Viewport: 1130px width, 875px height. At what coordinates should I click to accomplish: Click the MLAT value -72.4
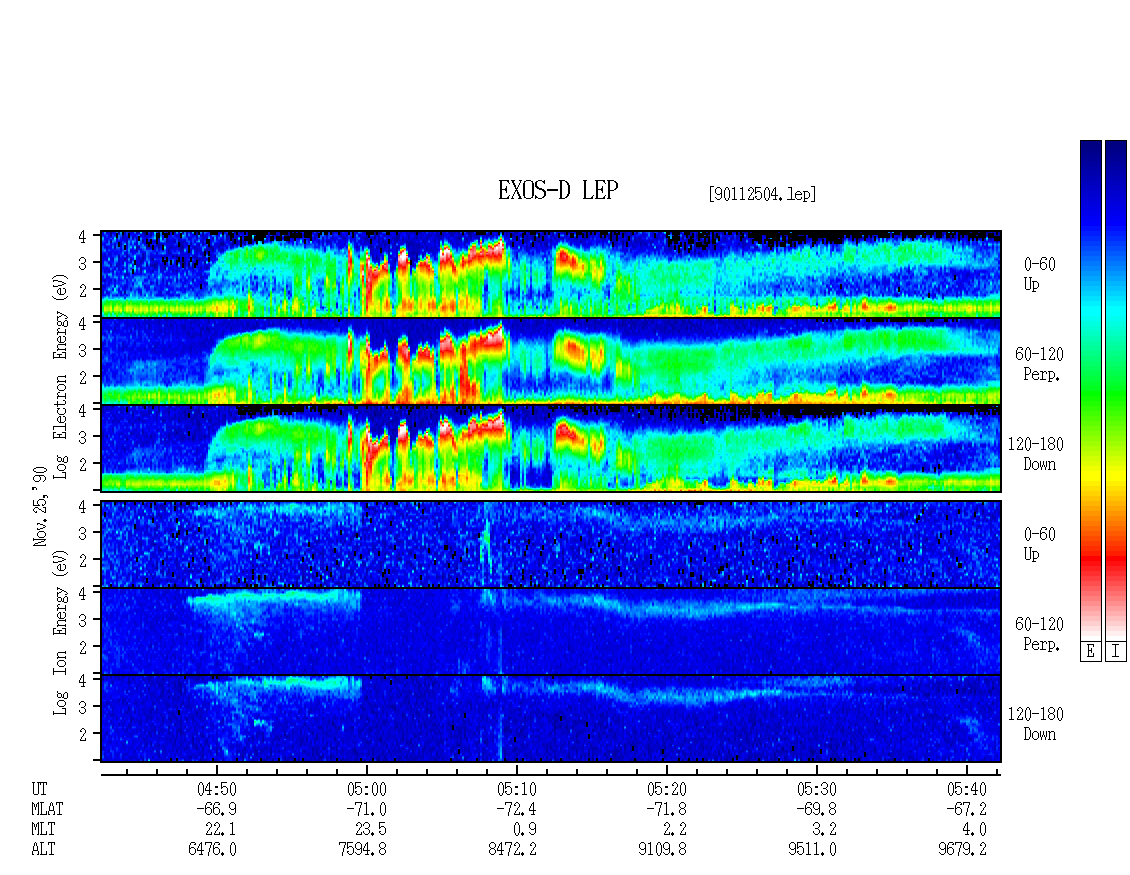[516, 809]
